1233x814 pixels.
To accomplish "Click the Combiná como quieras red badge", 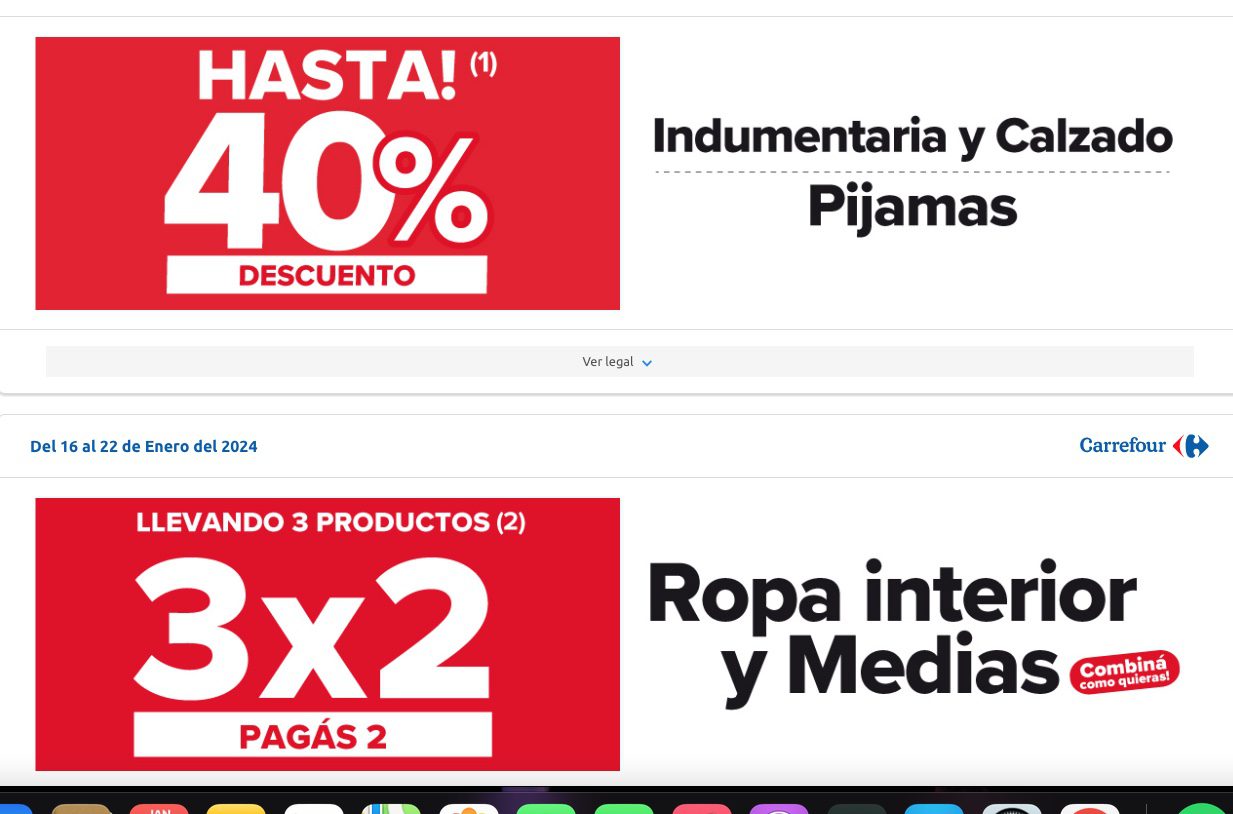I will (x=1124, y=672).
